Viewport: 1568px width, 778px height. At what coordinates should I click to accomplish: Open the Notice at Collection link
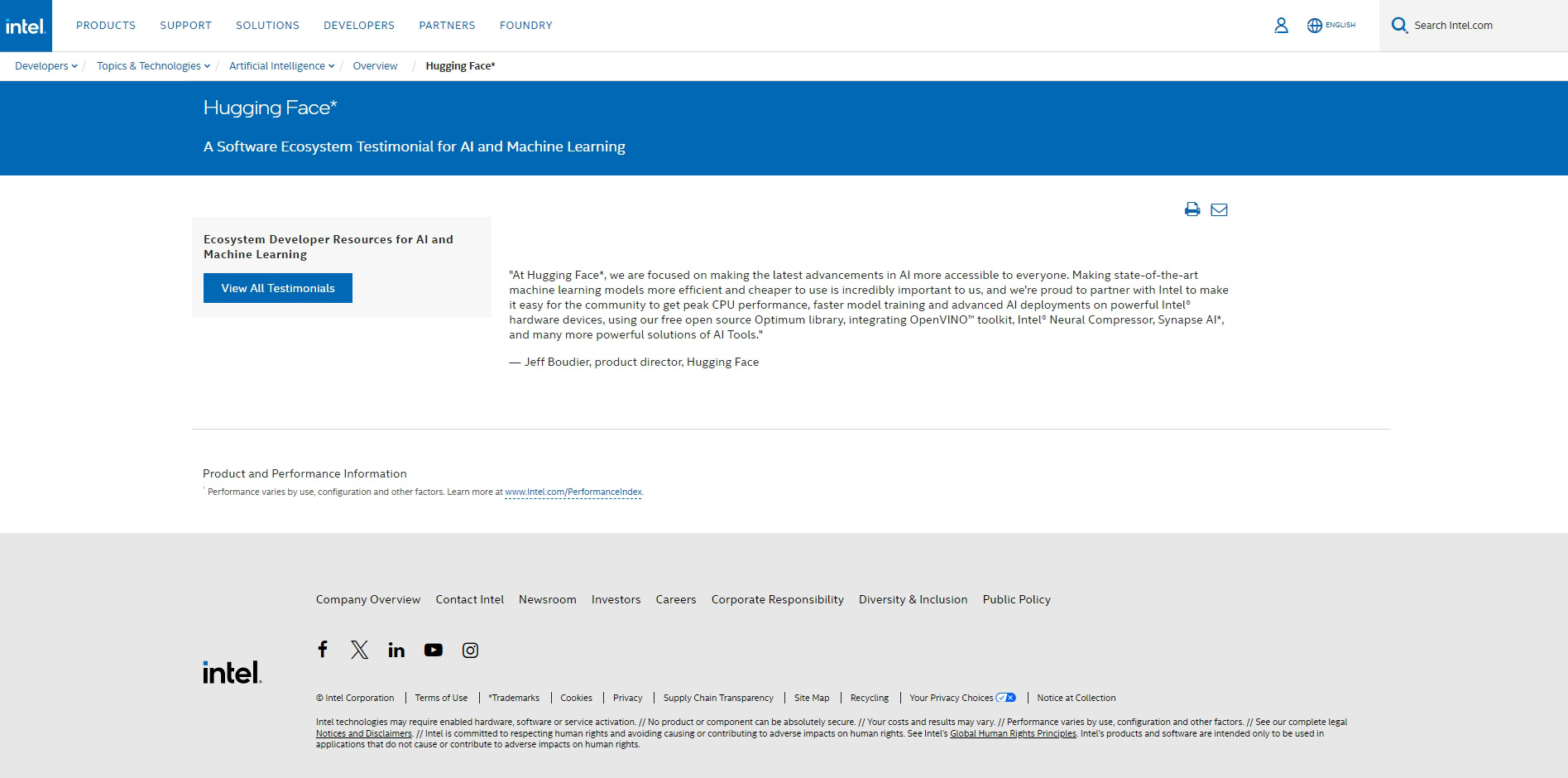[x=1077, y=698]
